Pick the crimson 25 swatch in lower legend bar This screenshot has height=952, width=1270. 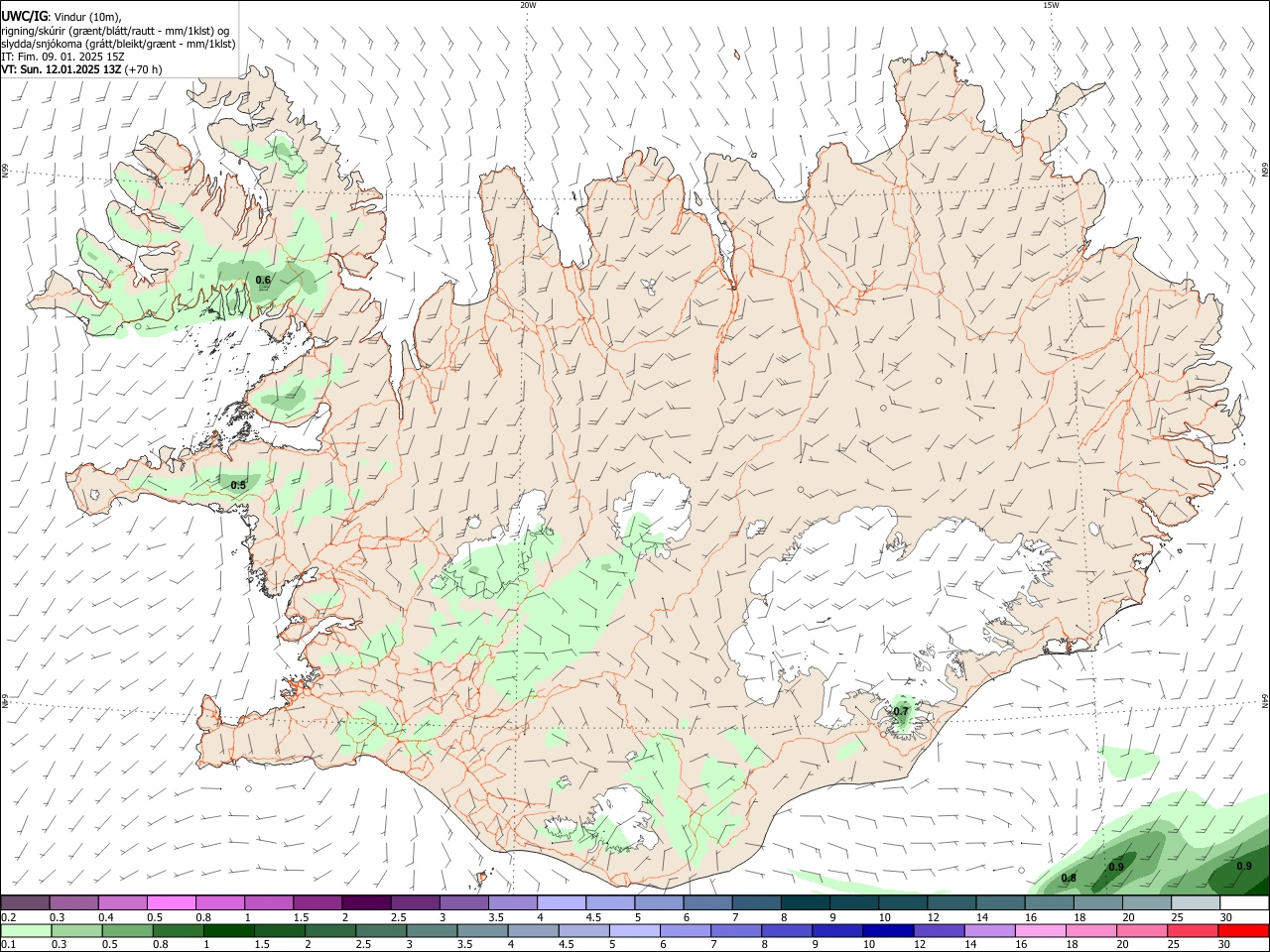click(x=1191, y=930)
